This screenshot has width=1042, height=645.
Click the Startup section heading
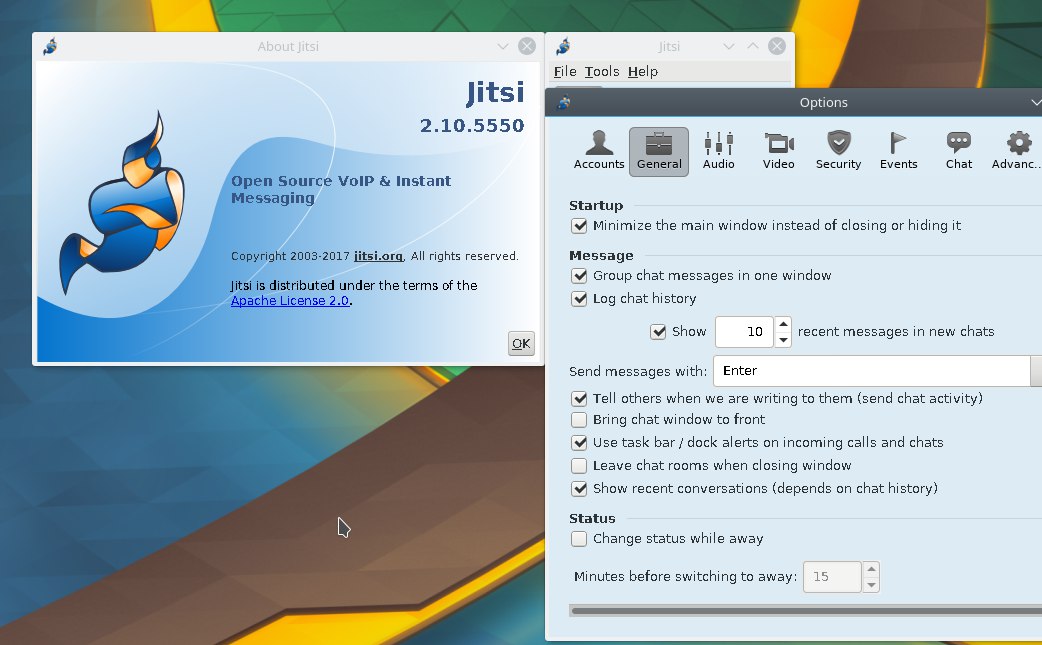tap(596, 206)
